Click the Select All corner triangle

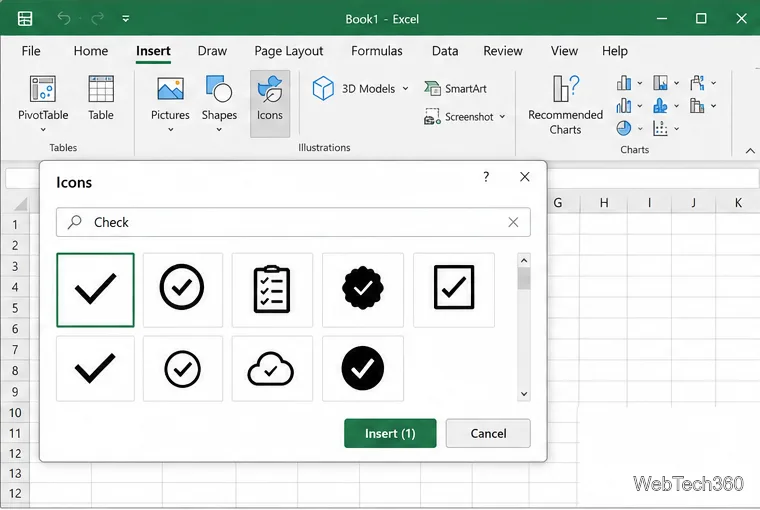pos(20,204)
